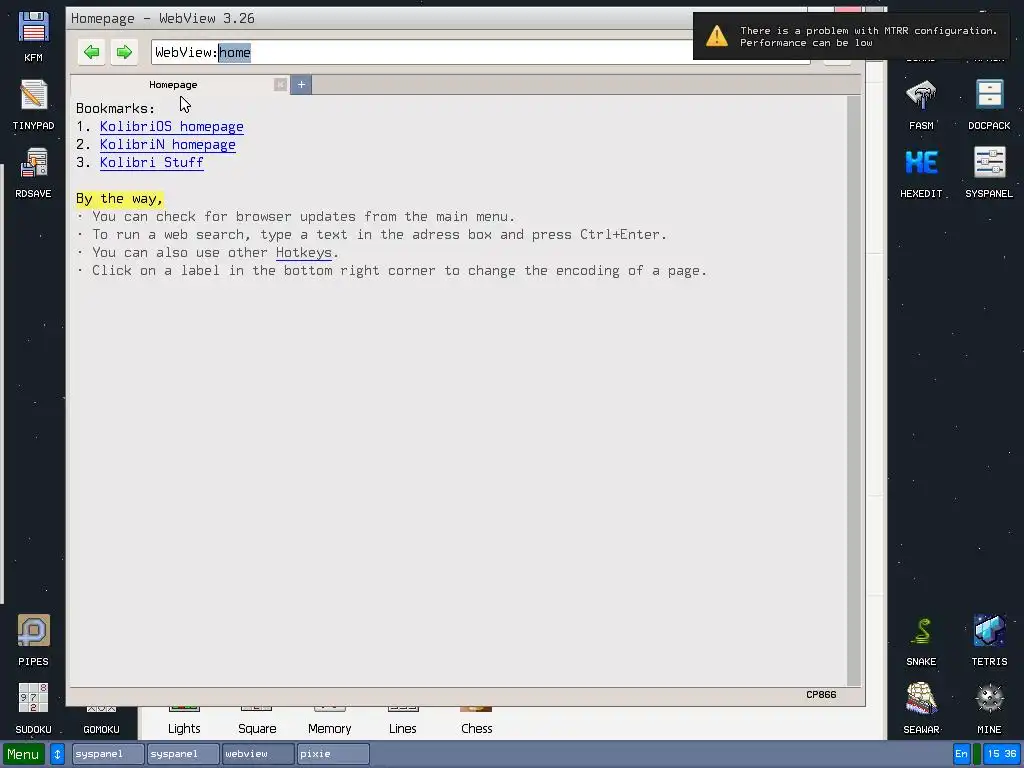Launch the SNAKE game icon
The width and height of the screenshot is (1024, 768).
tap(921, 640)
